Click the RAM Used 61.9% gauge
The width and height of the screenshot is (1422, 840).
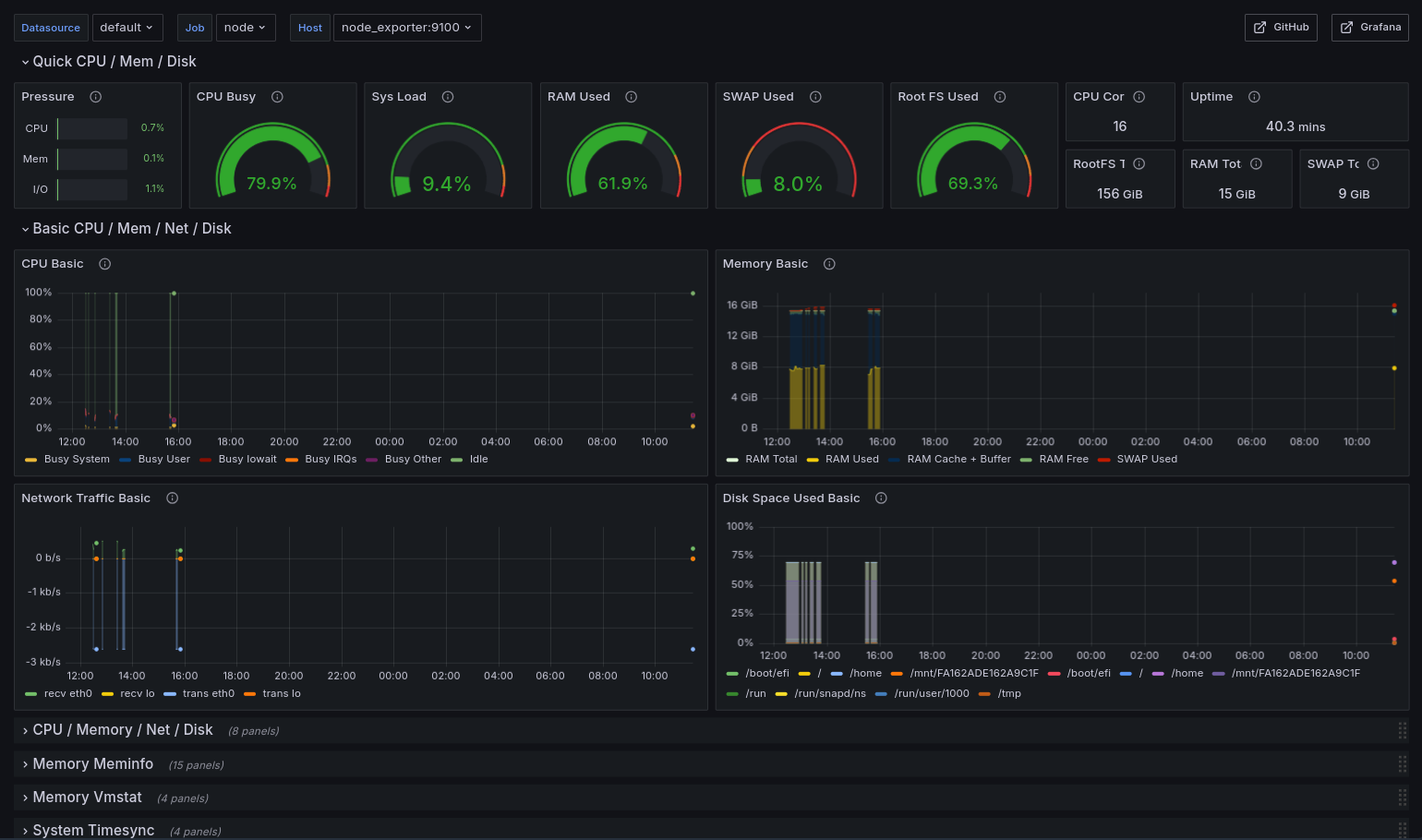623,161
